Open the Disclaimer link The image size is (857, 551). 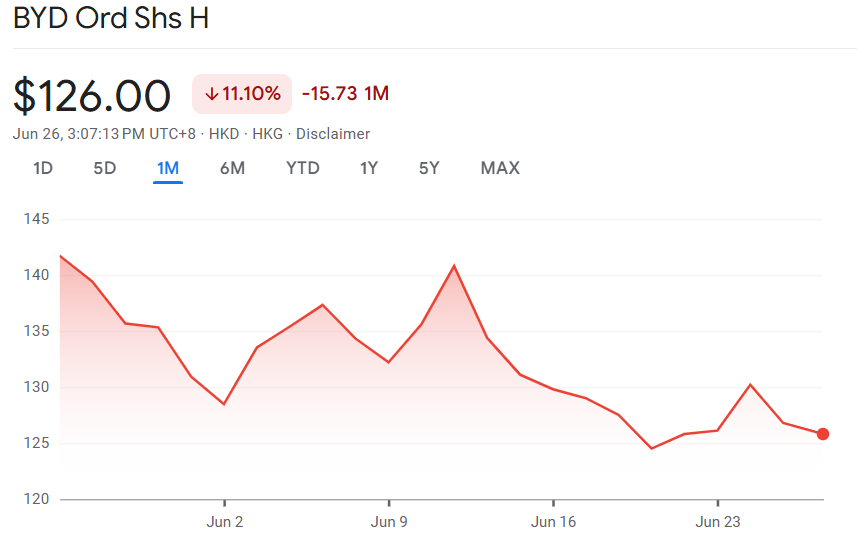[x=333, y=134]
